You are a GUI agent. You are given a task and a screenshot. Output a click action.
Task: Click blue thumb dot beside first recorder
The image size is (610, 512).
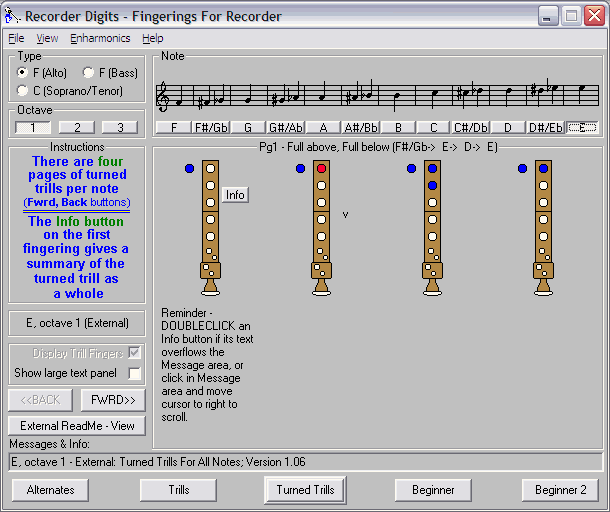tap(189, 169)
